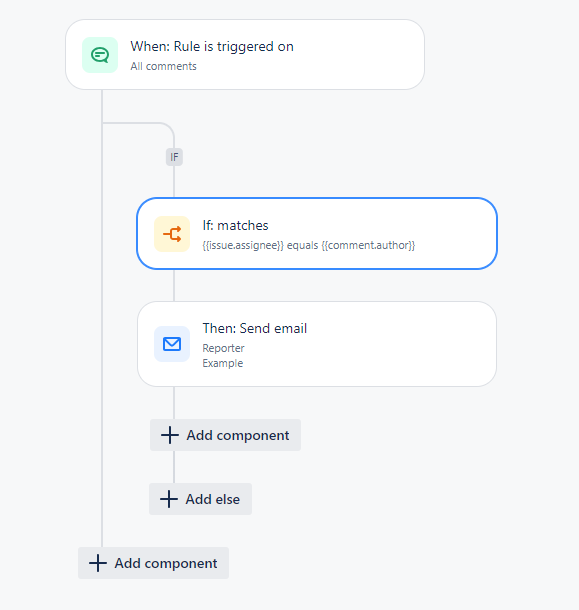579x610 pixels.
Task: Click the {{issue.assignee}} equals condition text
Action: tap(309, 245)
